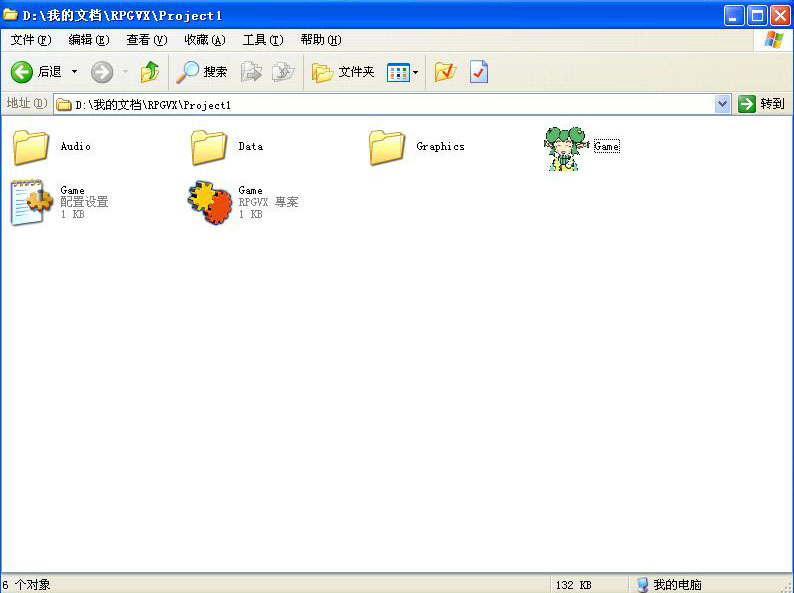Select the Audio folder icon
Image resolution: width=794 pixels, height=593 pixels.
click(31, 147)
